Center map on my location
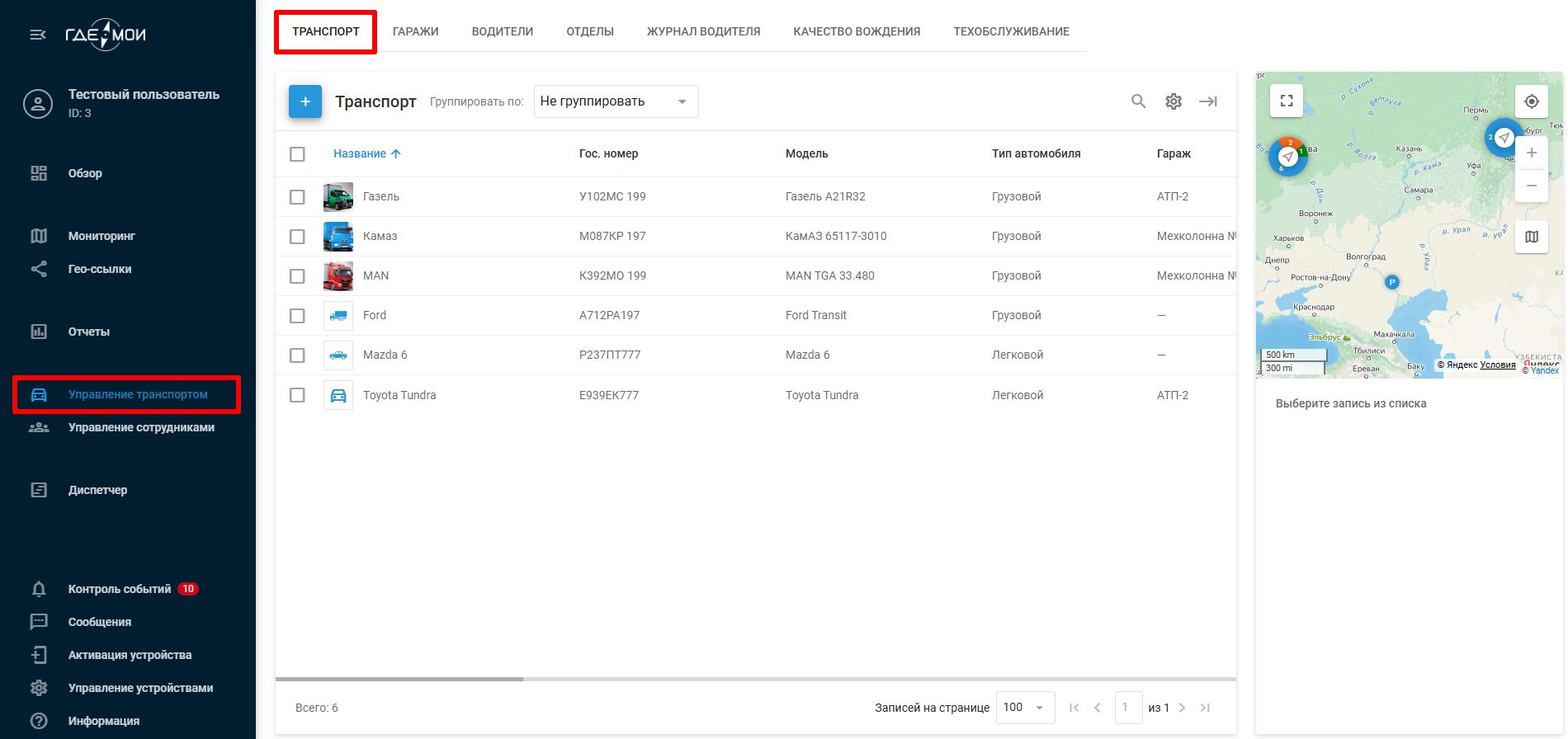The image size is (1568, 739). (1532, 101)
